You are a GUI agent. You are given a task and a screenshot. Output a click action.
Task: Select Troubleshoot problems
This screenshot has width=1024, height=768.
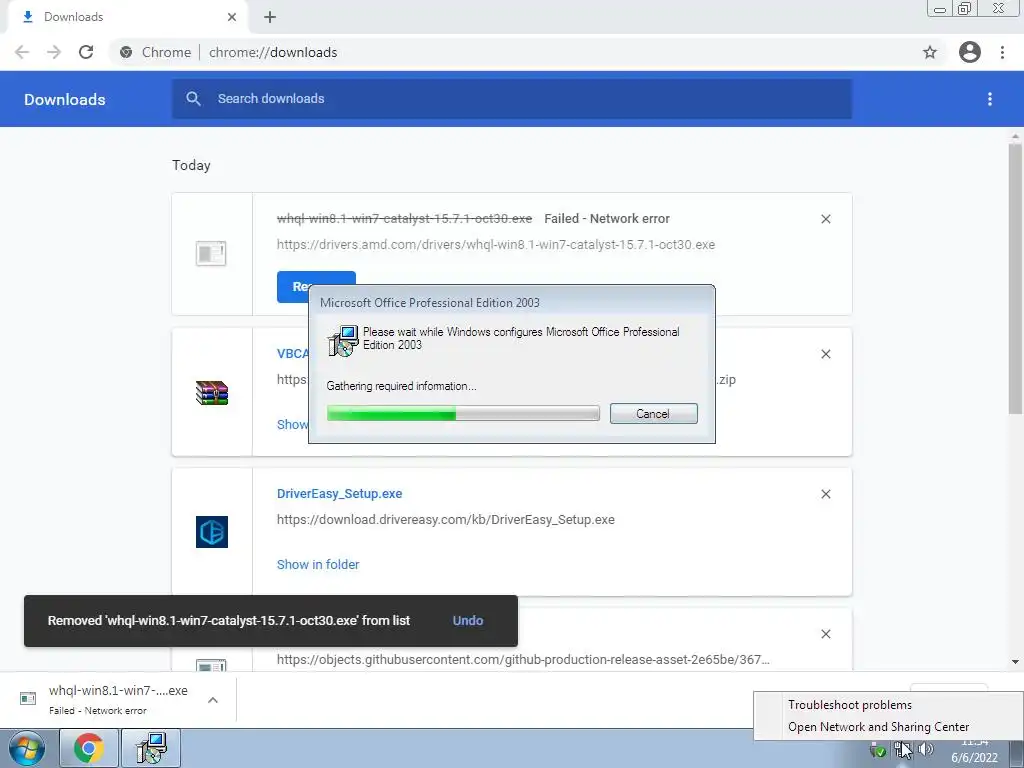tap(850, 705)
